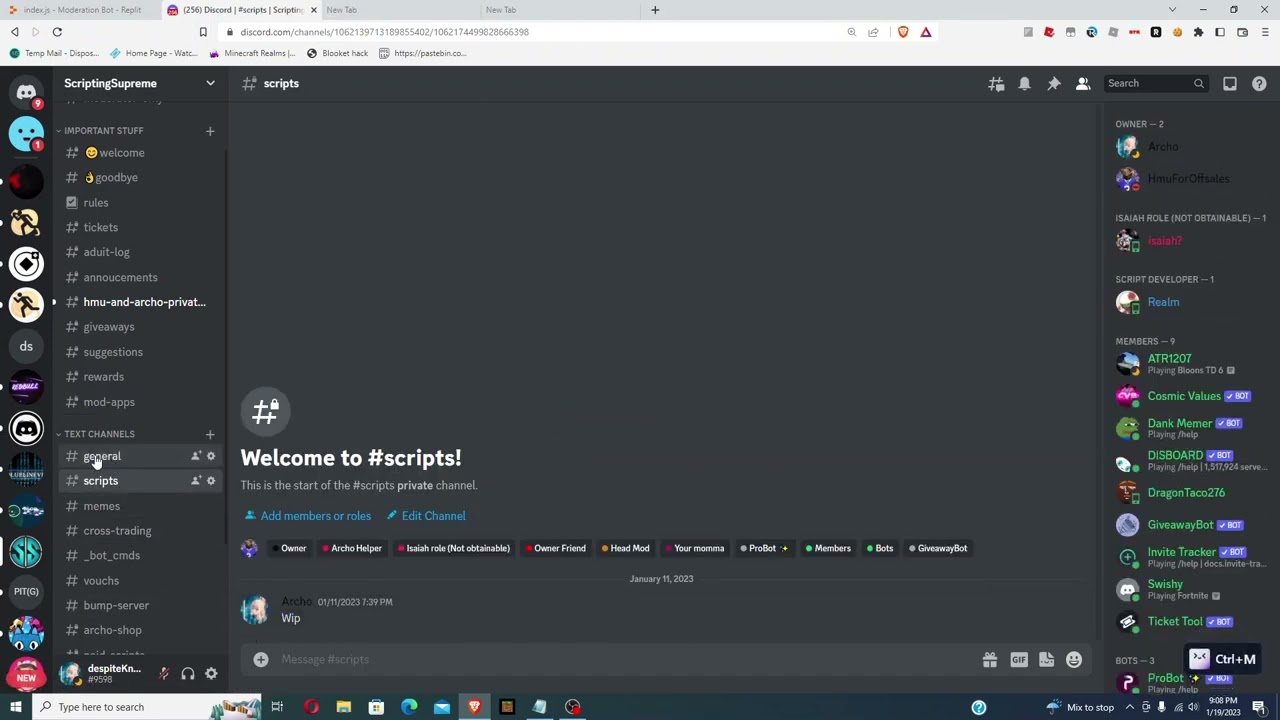Open the vouchs channel
Viewport: 1280px width, 720px height.
pos(140,581)
